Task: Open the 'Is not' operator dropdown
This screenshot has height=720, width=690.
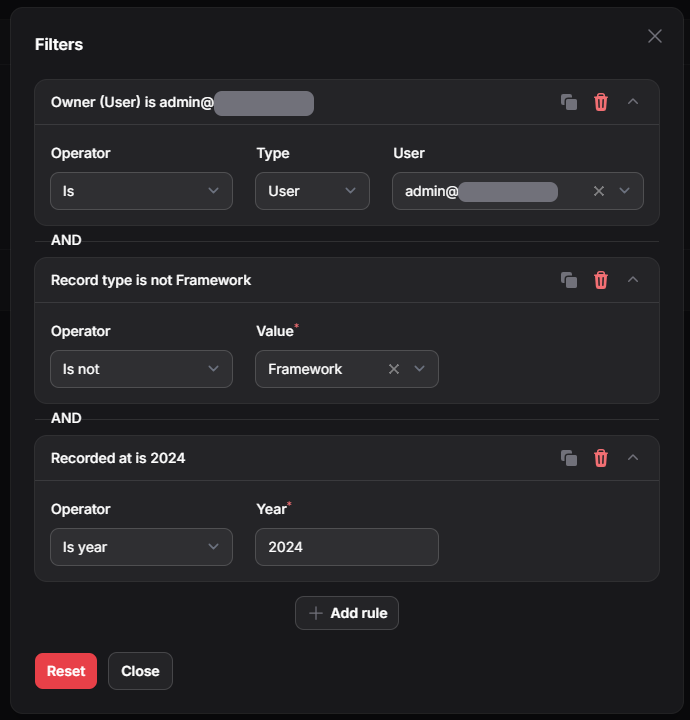Action: tap(141, 369)
